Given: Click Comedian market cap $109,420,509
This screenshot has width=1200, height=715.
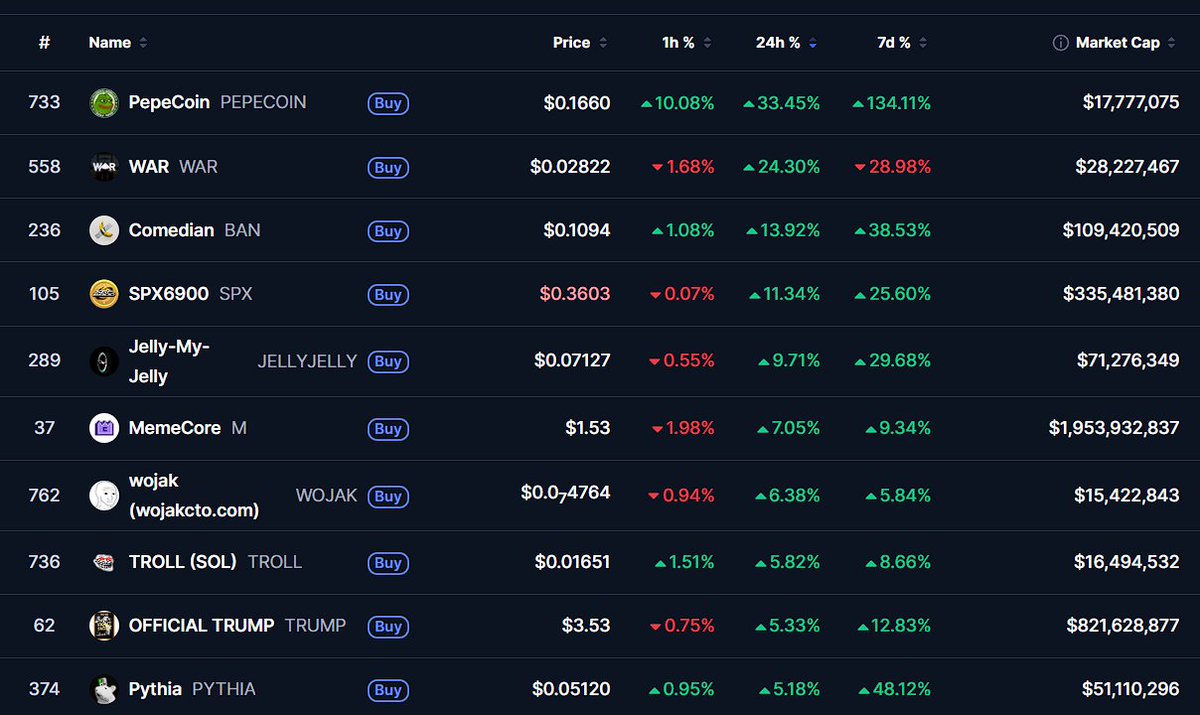Looking at the screenshot, I should click(1121, 230).
